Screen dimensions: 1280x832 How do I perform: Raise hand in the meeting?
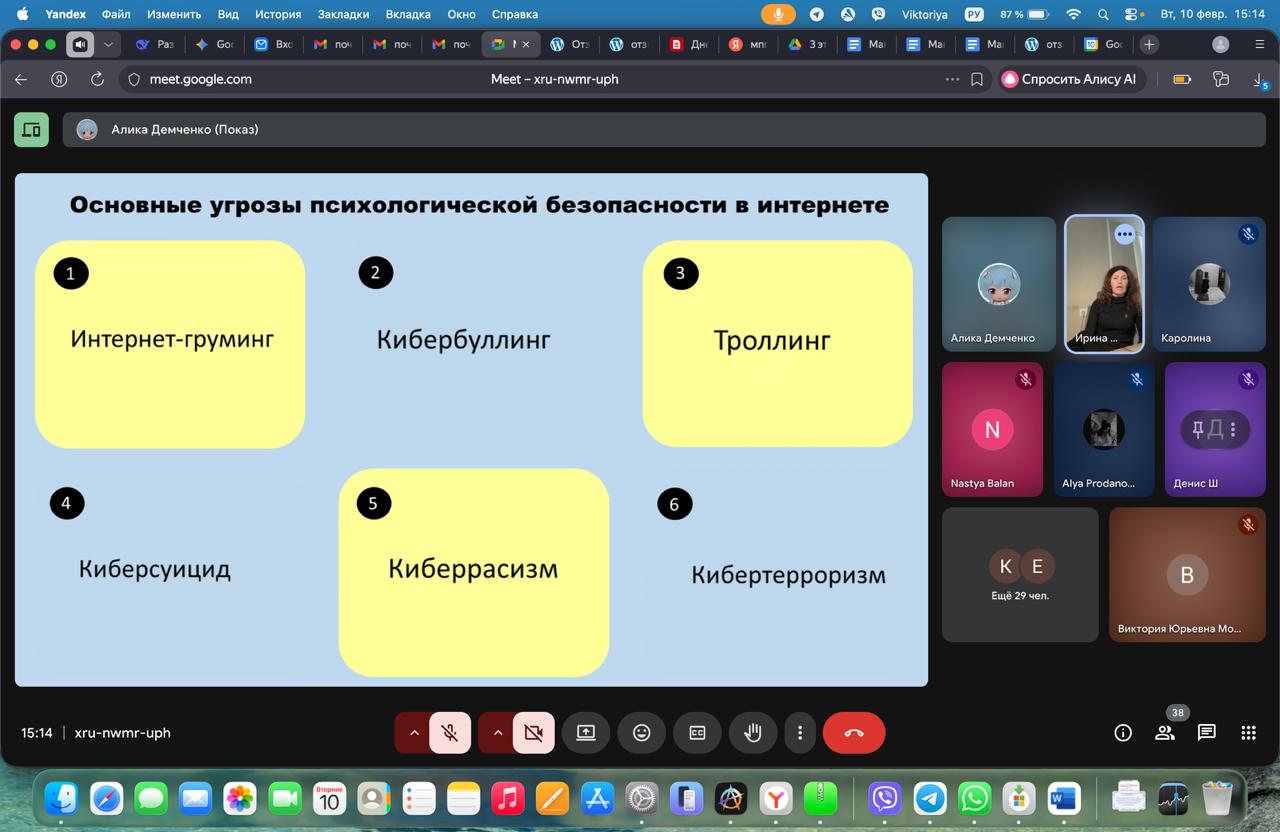click(753, 733)
